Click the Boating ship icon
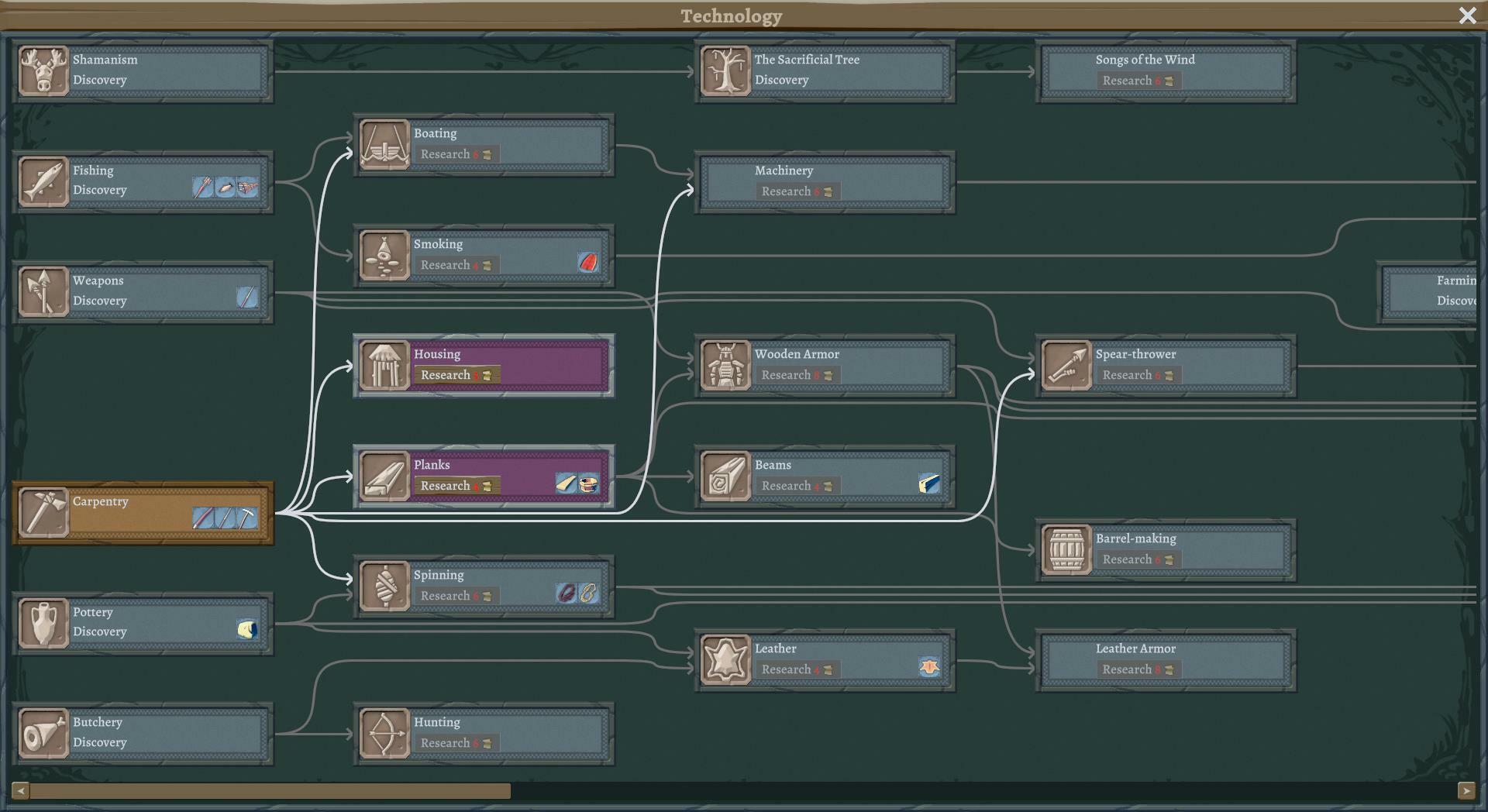 [384, 145]
